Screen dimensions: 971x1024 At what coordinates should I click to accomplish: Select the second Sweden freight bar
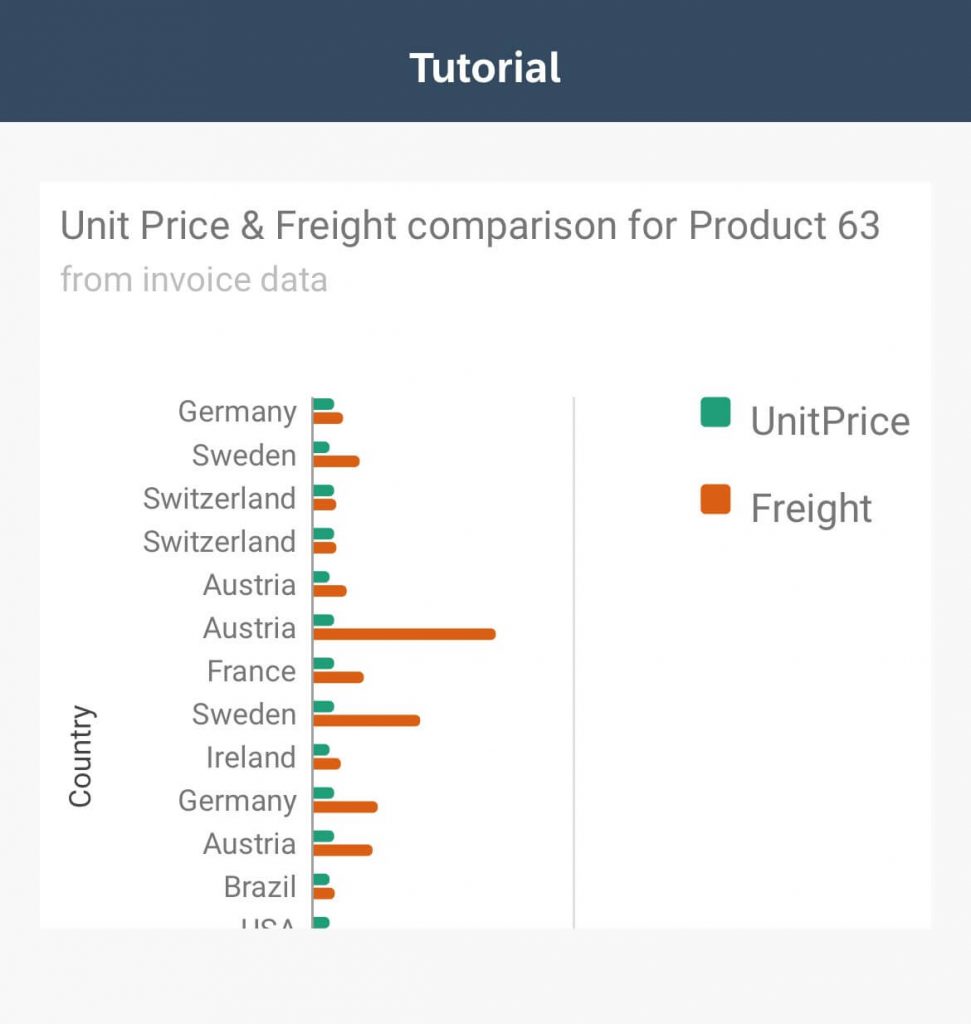(366, 720)
